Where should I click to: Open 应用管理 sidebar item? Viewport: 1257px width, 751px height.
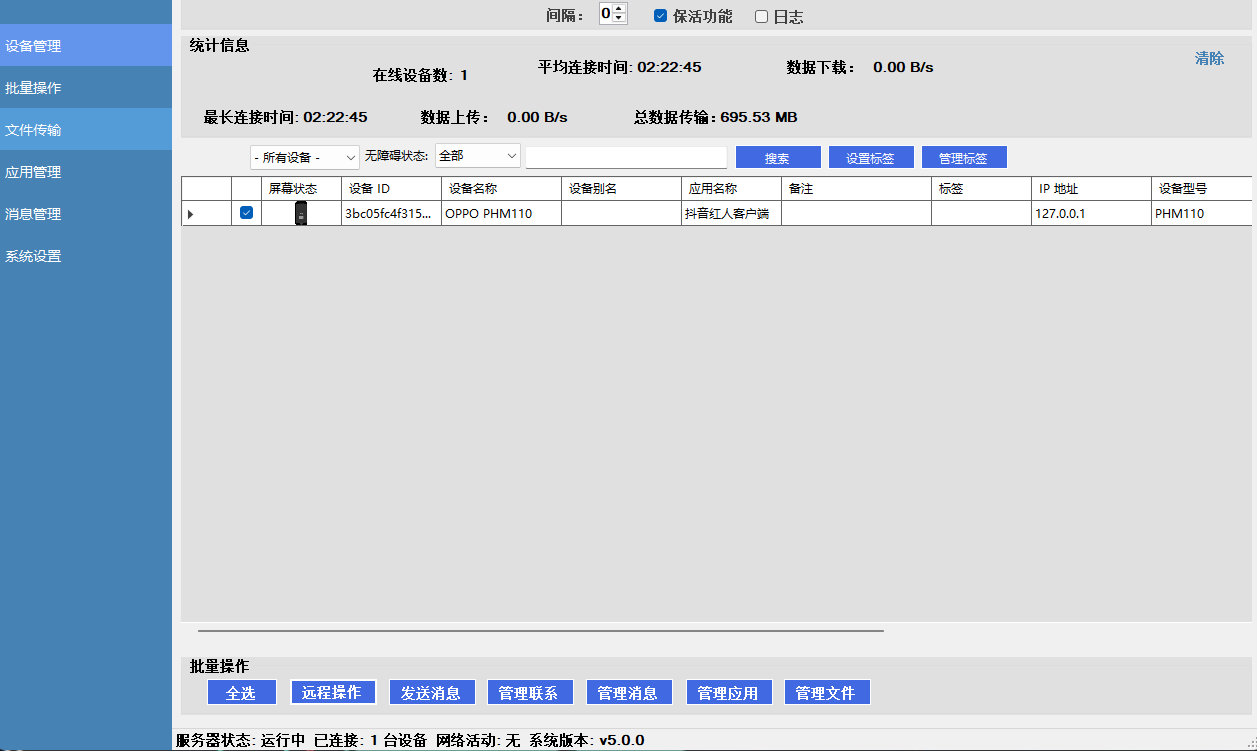(x=86, y=172)
